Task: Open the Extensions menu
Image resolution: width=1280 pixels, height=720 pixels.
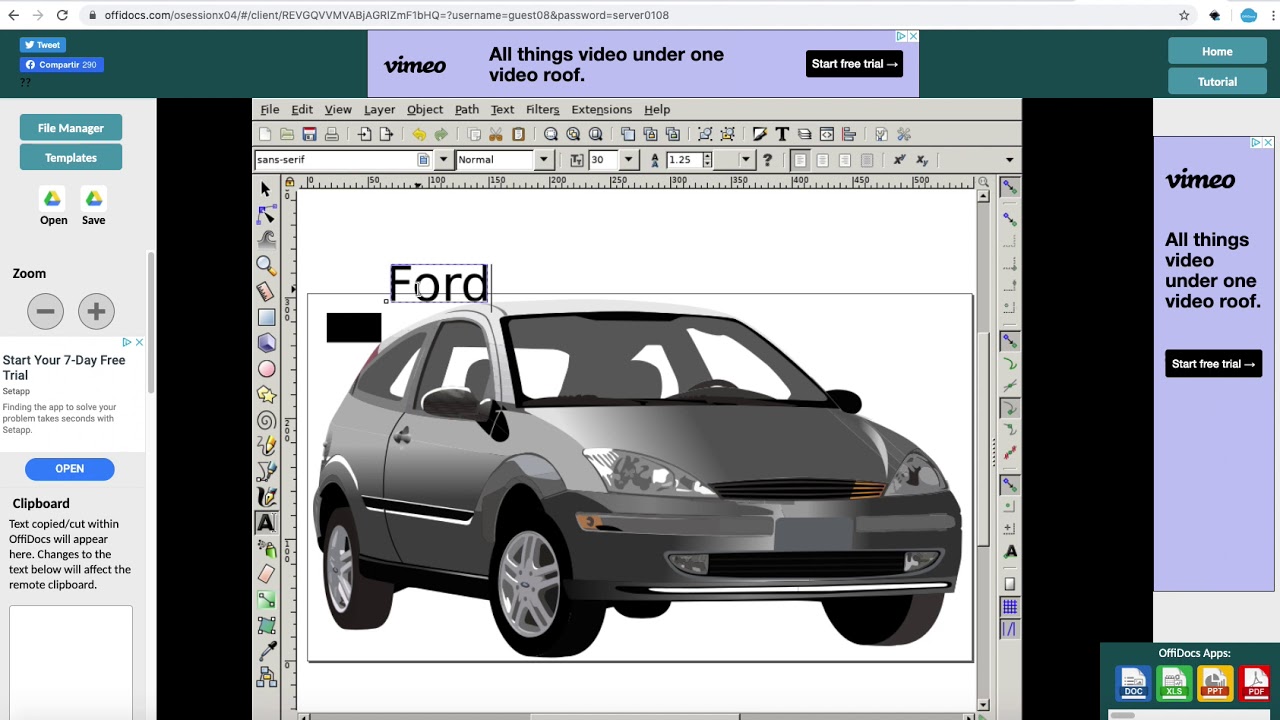Action: click(601, 109)
